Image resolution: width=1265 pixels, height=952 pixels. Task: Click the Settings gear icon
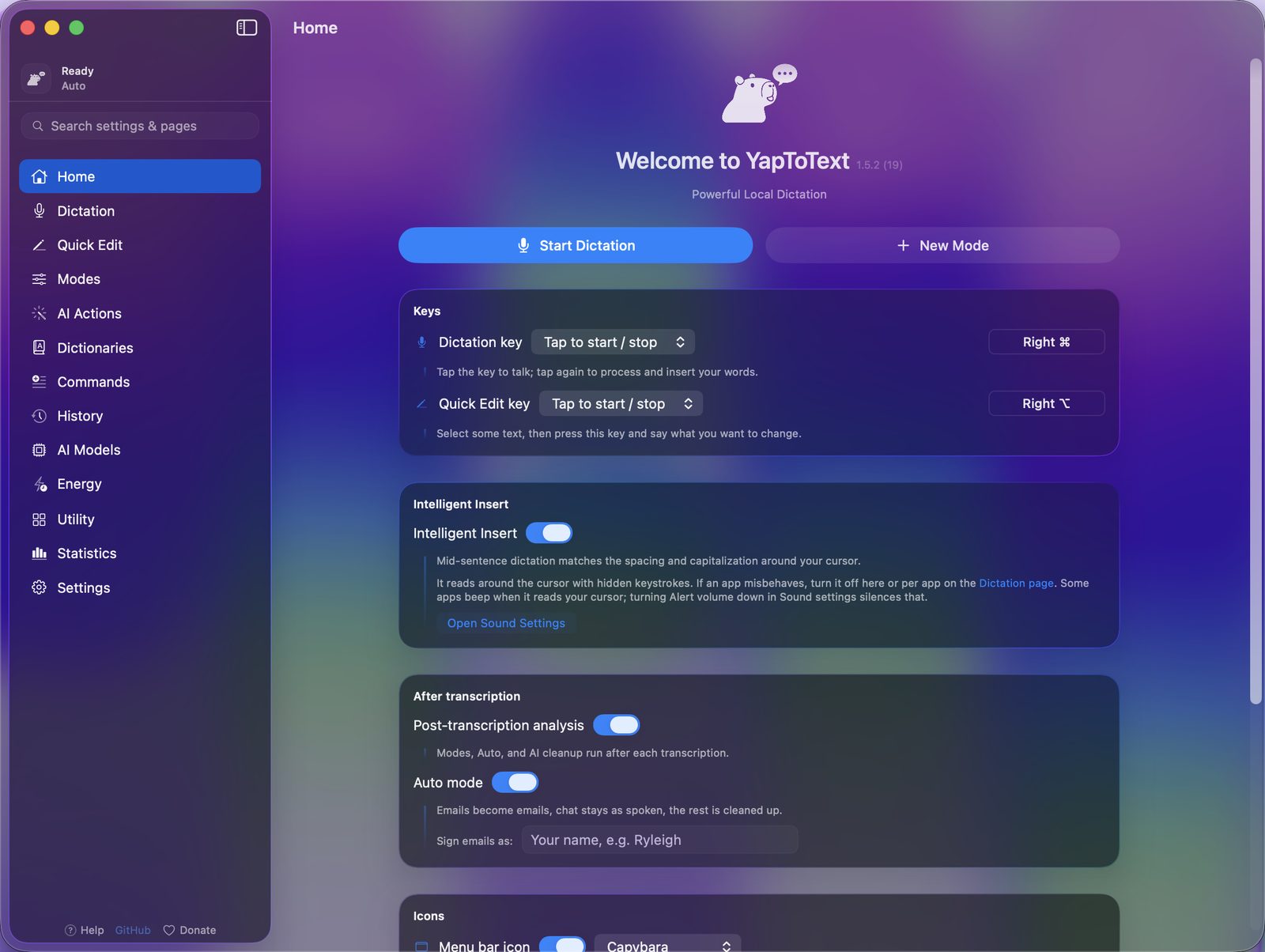coord(39,587)
